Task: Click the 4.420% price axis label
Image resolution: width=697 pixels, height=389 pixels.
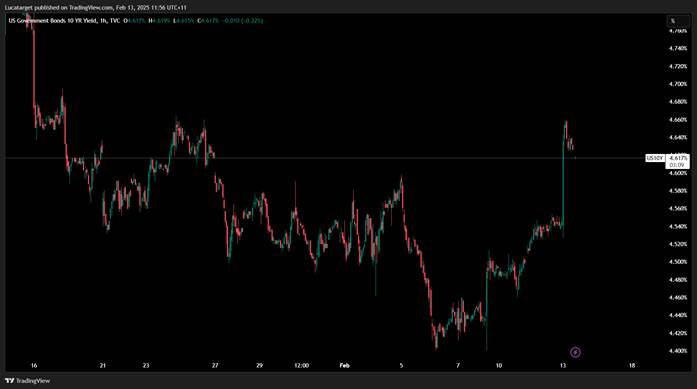Action: [678, 333]
